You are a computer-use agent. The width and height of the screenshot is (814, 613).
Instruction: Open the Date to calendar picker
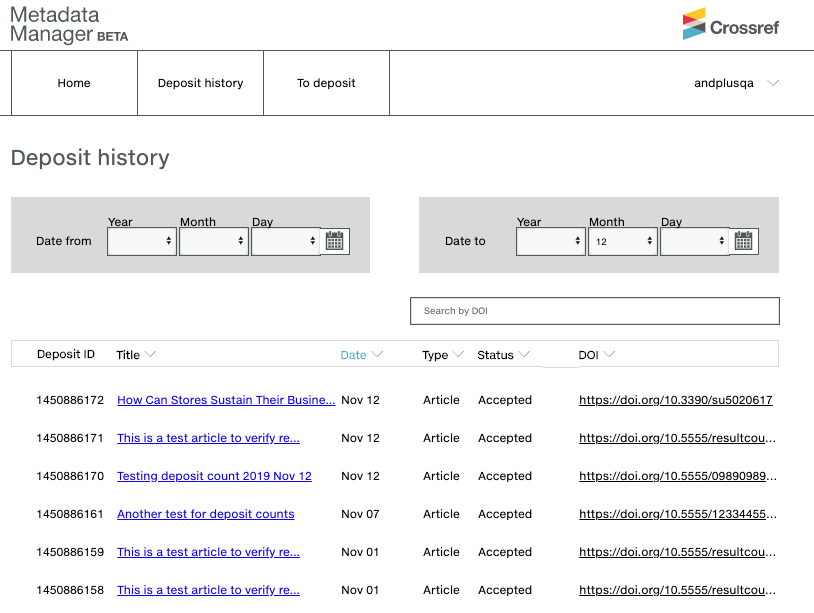click(743, 240)
